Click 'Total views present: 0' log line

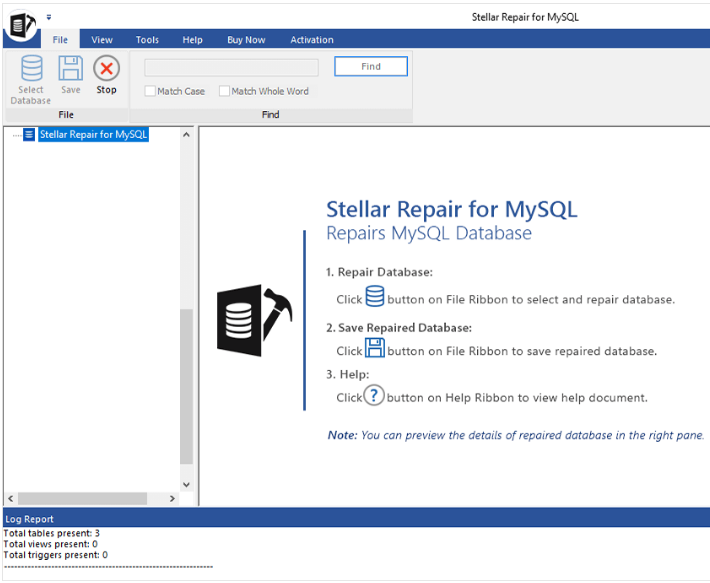[50, 544]
